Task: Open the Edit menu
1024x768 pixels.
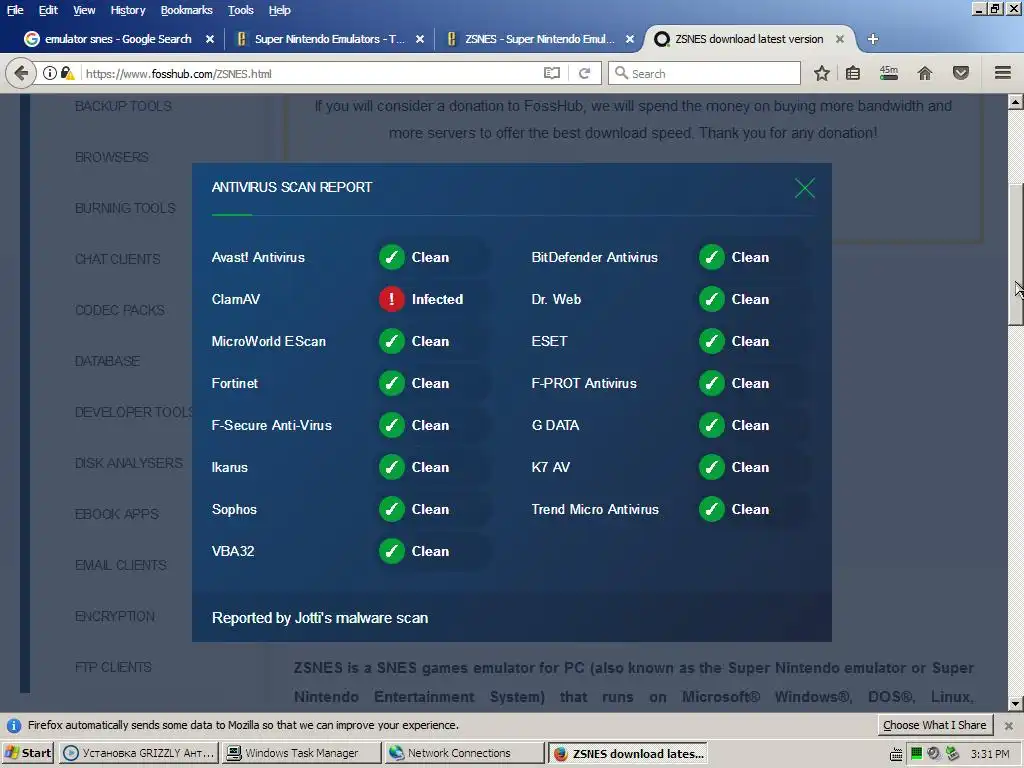Action: pyautogui.click(x=48, y=10)
